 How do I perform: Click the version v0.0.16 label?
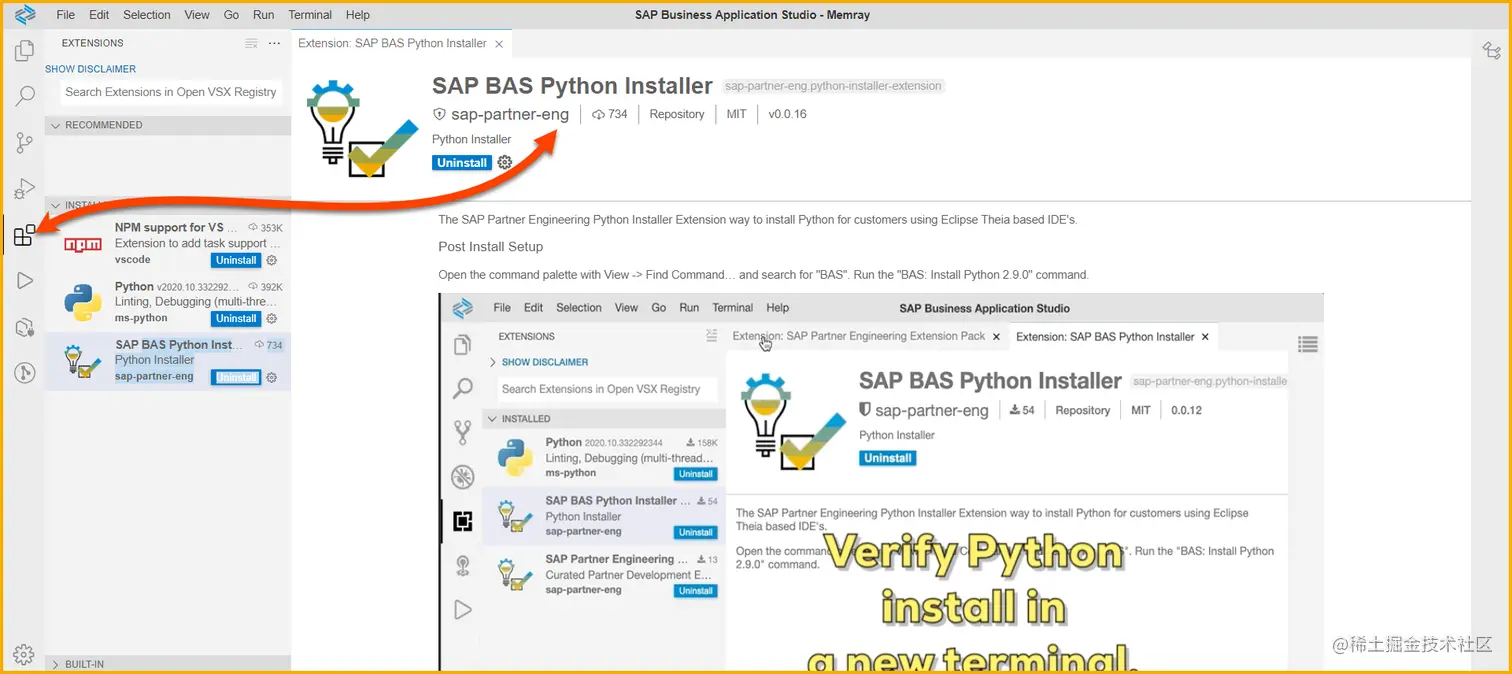787,114
